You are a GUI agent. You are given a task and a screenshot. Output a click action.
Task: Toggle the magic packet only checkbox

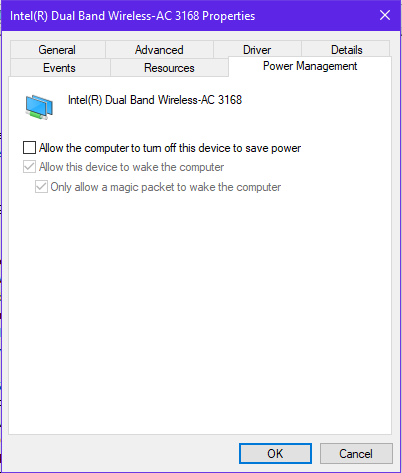click(x=41, y=187)
